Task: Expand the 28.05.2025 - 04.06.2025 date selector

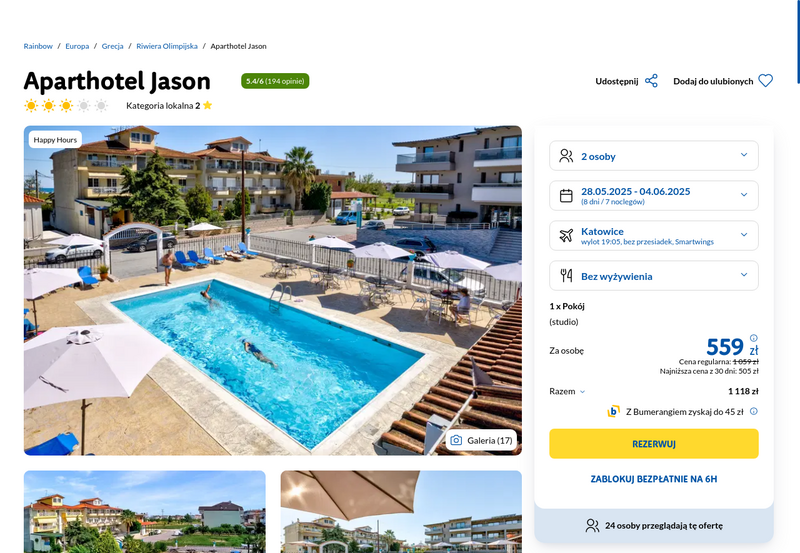Action: (x=654, y=196)
